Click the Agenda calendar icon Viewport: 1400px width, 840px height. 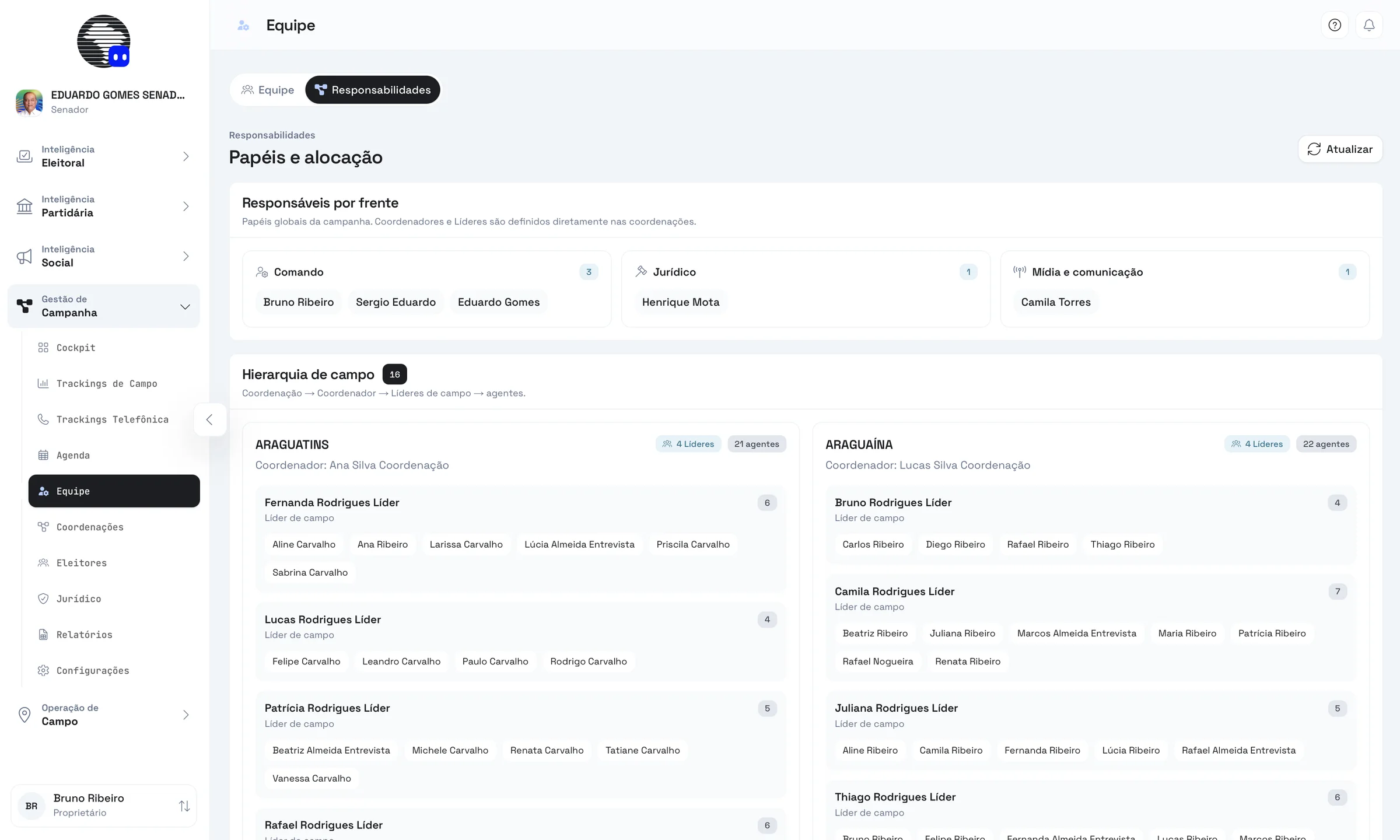43,455
